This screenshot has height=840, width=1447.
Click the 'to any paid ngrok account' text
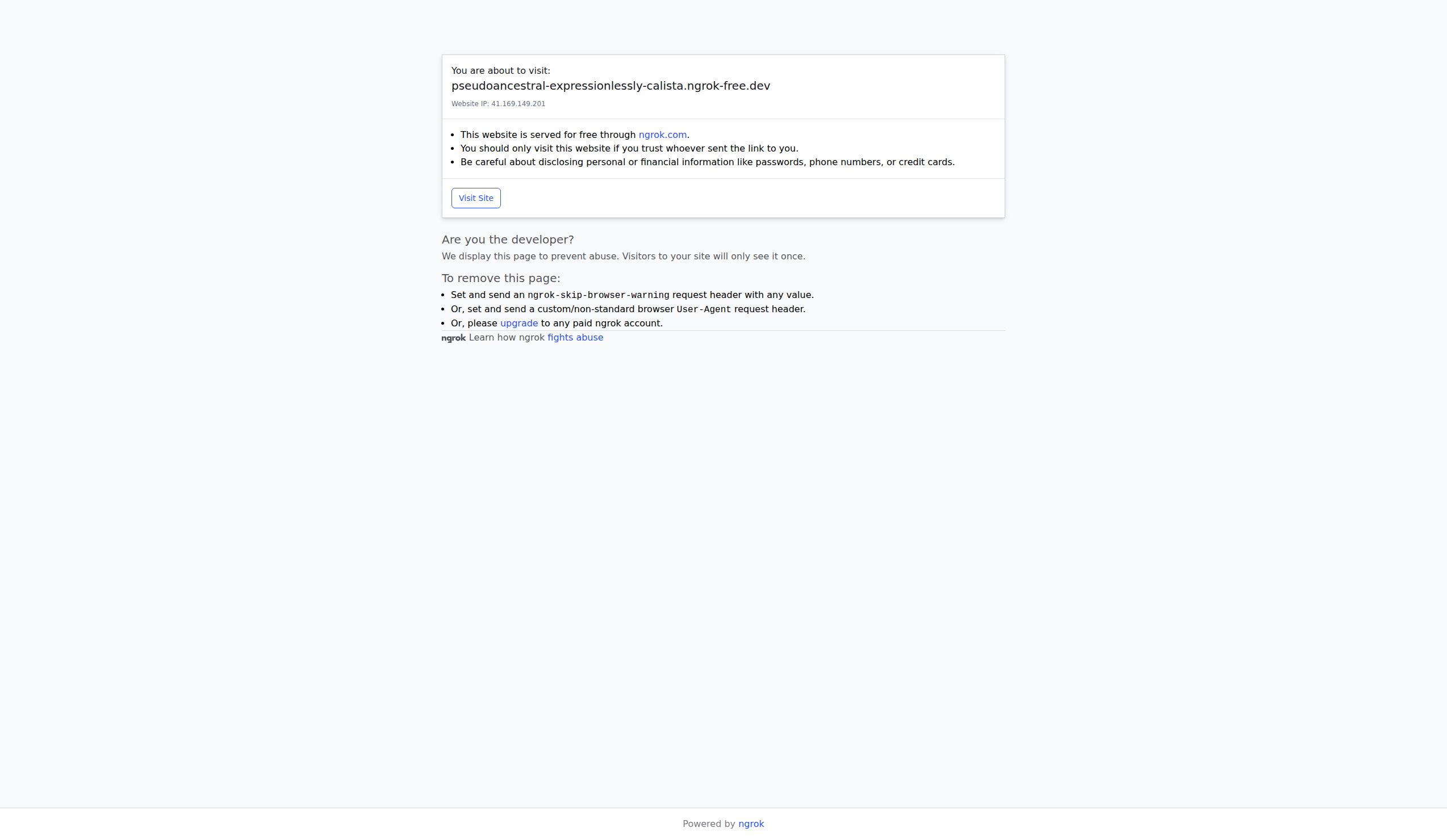pyautogui.click(x=601, y=323)
